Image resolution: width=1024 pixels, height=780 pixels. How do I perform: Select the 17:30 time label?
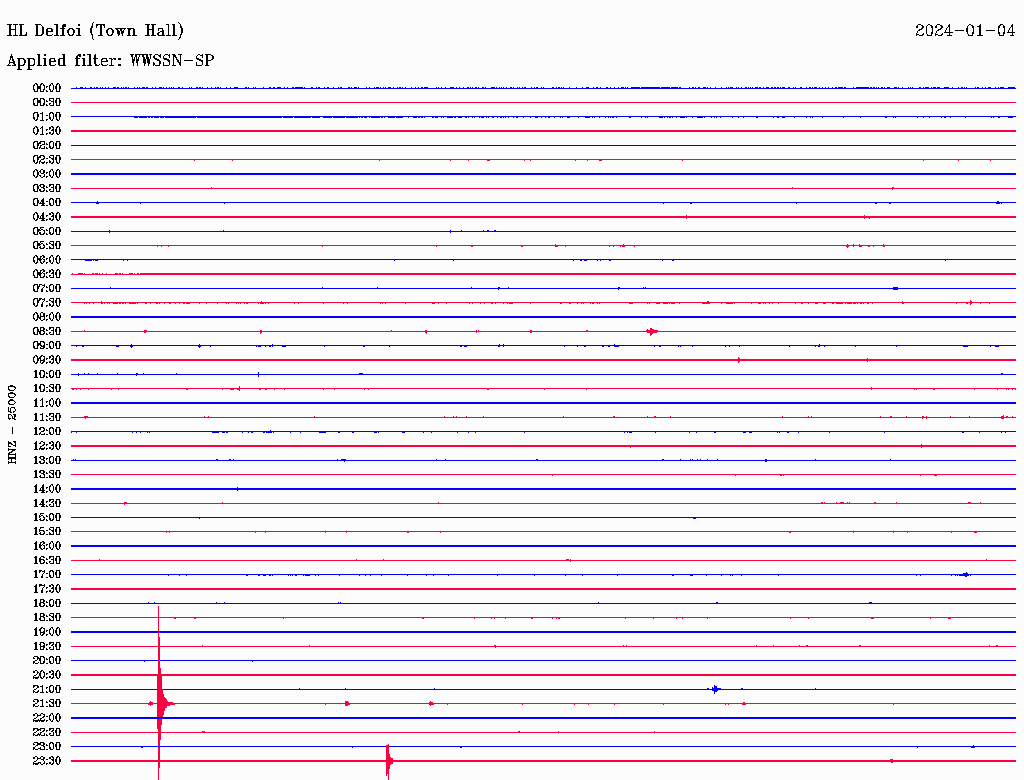coord(47,589)
